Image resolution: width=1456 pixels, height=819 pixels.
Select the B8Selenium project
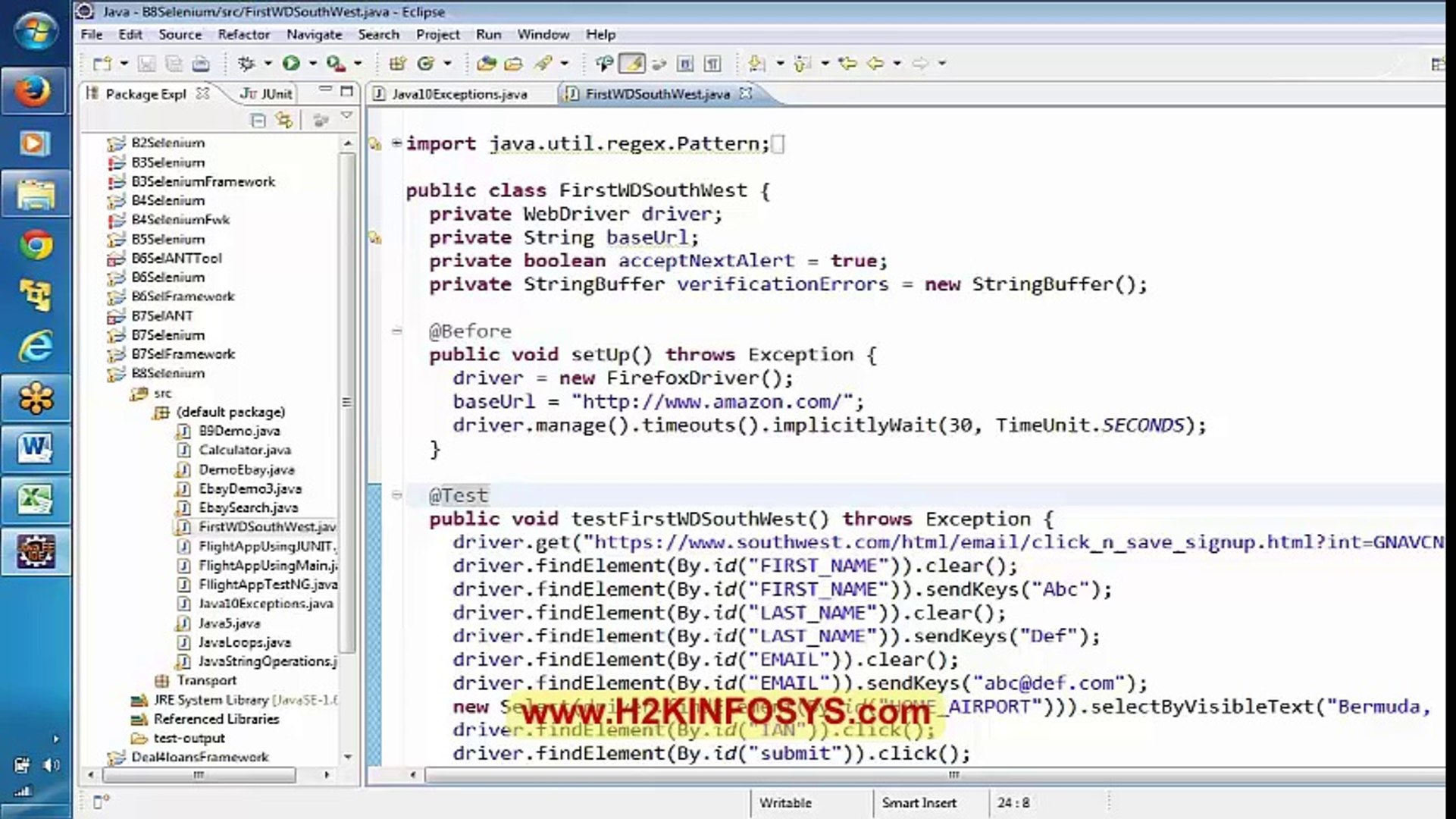click(x=168, y=373)
